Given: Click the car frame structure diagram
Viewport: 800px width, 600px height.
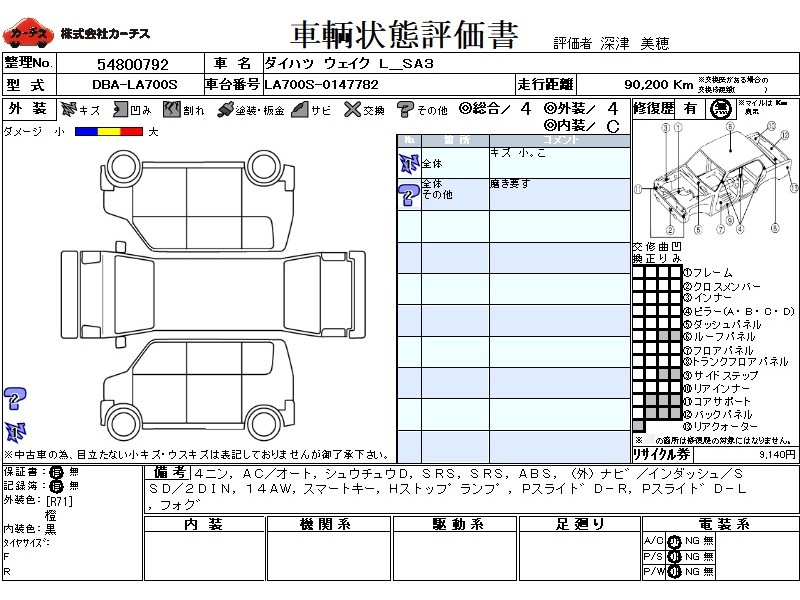Looking at the screenshot, I should pyautogui.click(x=716, y=179).
